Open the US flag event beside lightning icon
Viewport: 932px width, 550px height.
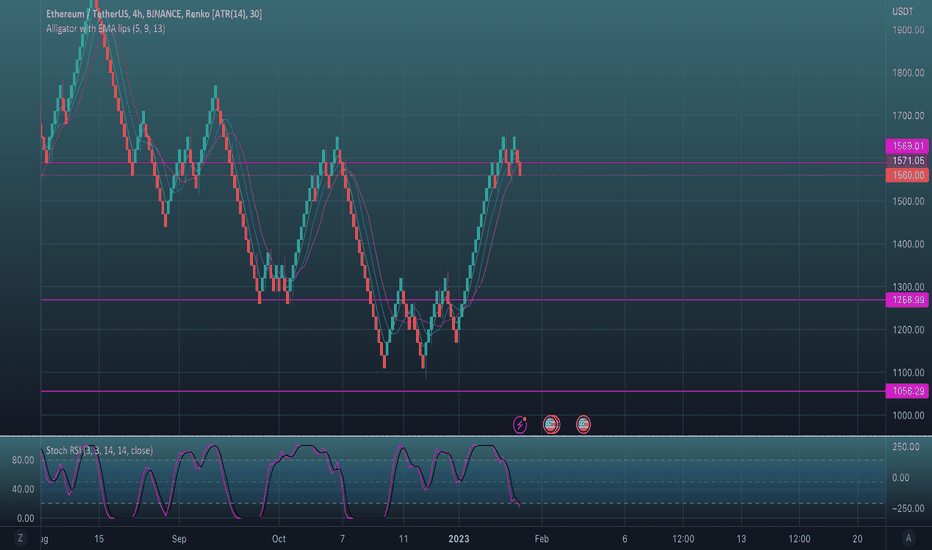coord(551,425)
